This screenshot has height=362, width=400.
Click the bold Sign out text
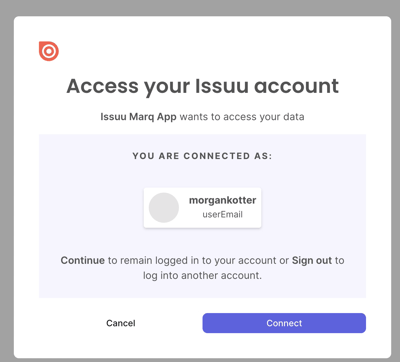click(x=312, y=260)
